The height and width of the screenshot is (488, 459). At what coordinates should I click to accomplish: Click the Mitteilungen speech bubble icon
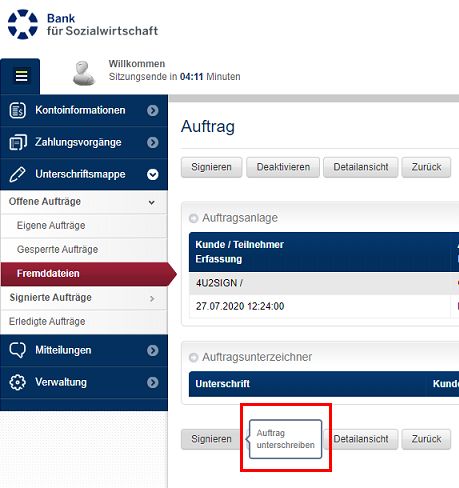(x=17, y=350)
